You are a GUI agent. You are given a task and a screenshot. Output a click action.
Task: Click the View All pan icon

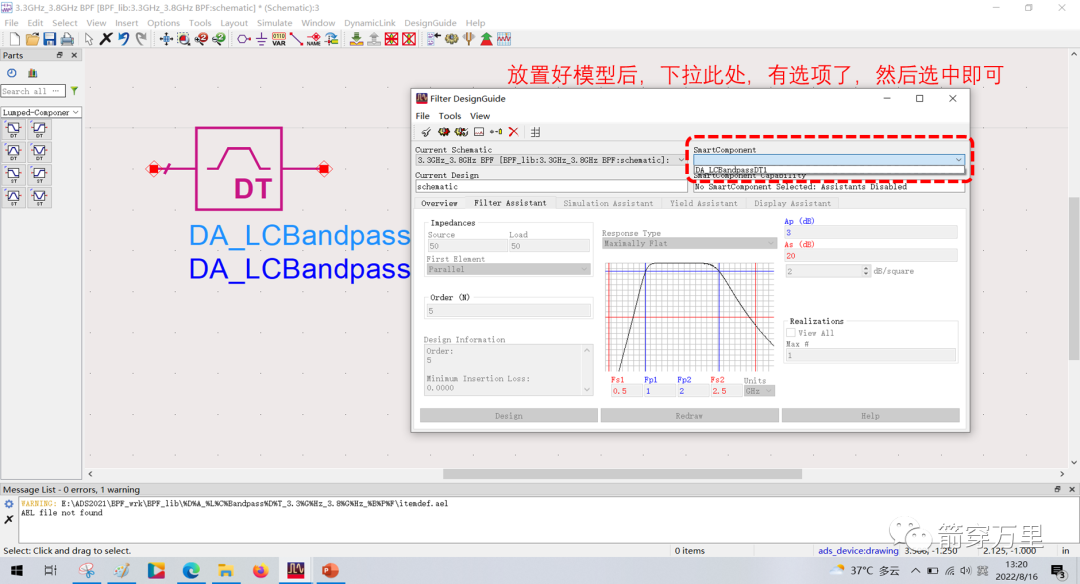coord(166,39)
